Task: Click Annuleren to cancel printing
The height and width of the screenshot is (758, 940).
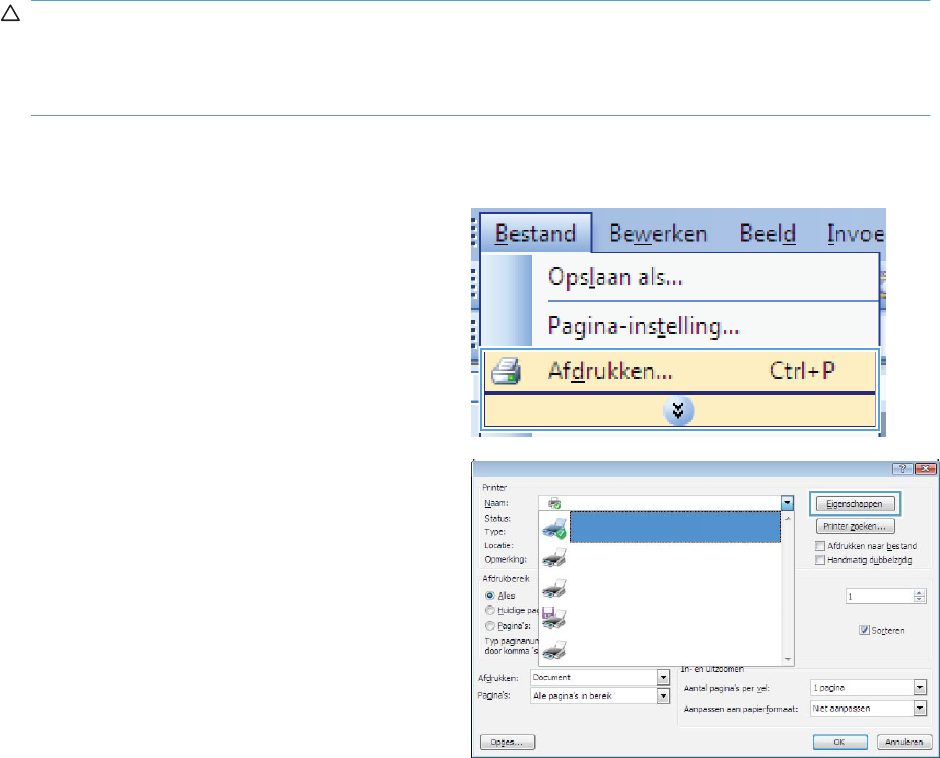Action: point(904,742)
